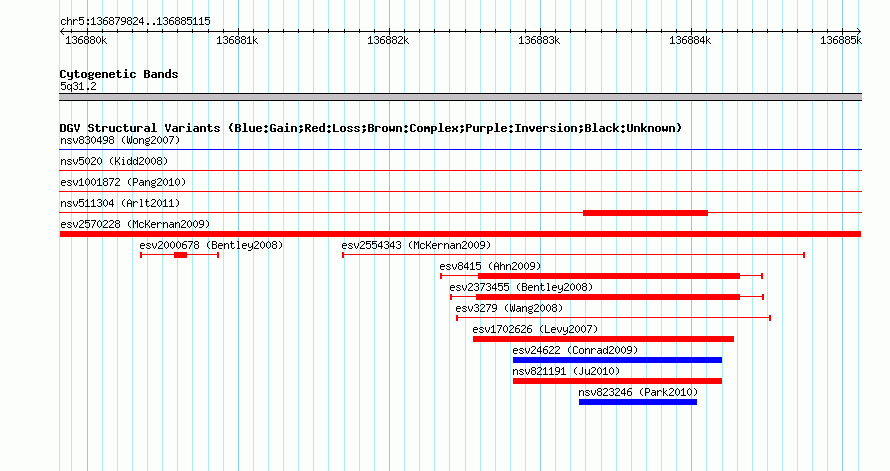The height and width of the screenshot is (471, 890).
Task: Click the Cytogenetic Bands track title
Action: [x=119, y=74]
